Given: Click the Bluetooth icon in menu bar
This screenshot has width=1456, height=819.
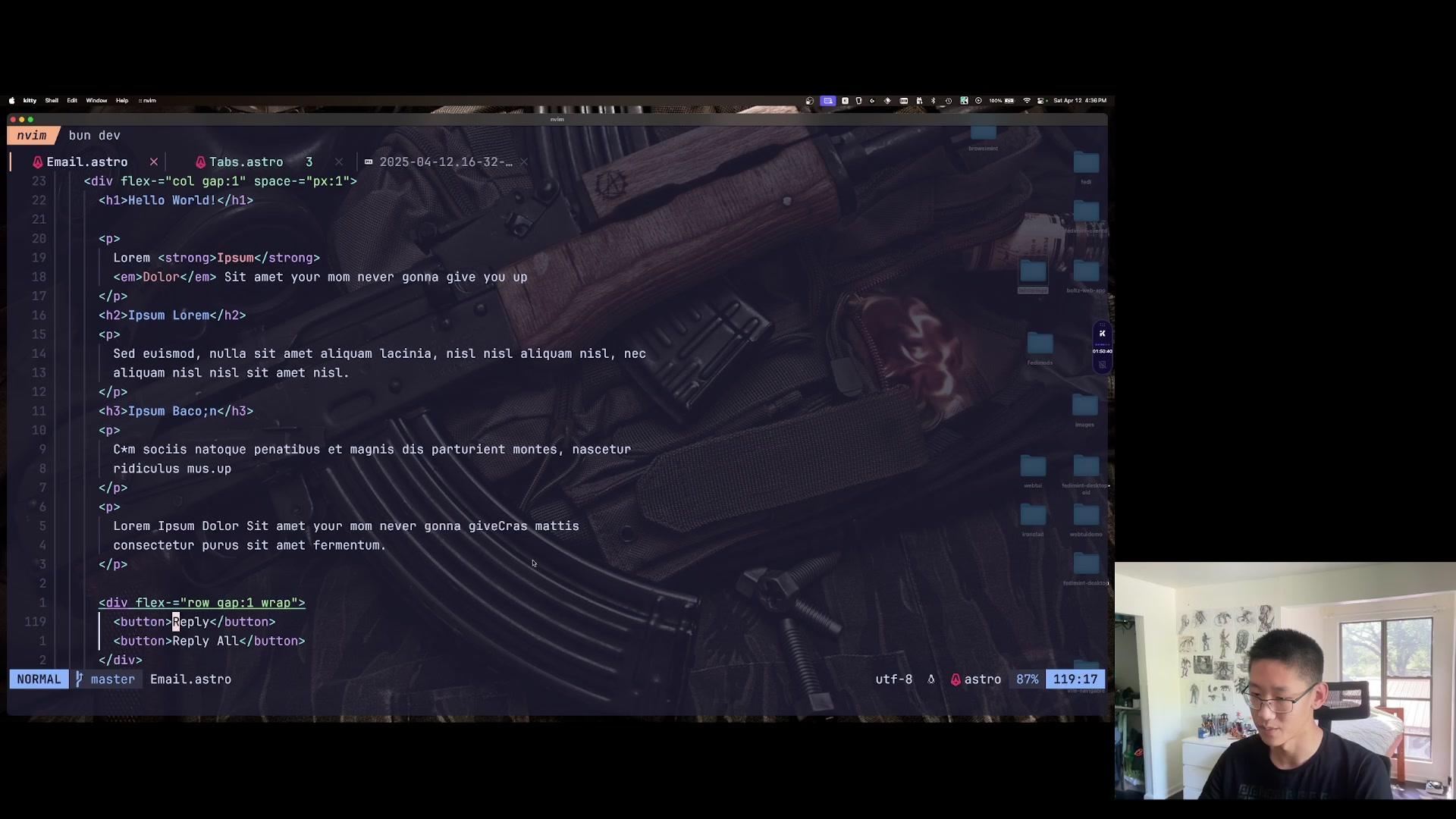Looking at the screenshot, I should (933, 100).
